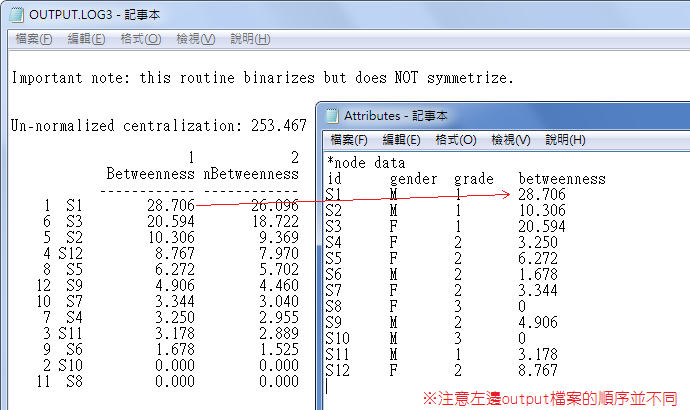The height and width of the screenshot is (410, 690).
Task: Click value 1.678 in the Attributes window
Action: tap(538, 275)
